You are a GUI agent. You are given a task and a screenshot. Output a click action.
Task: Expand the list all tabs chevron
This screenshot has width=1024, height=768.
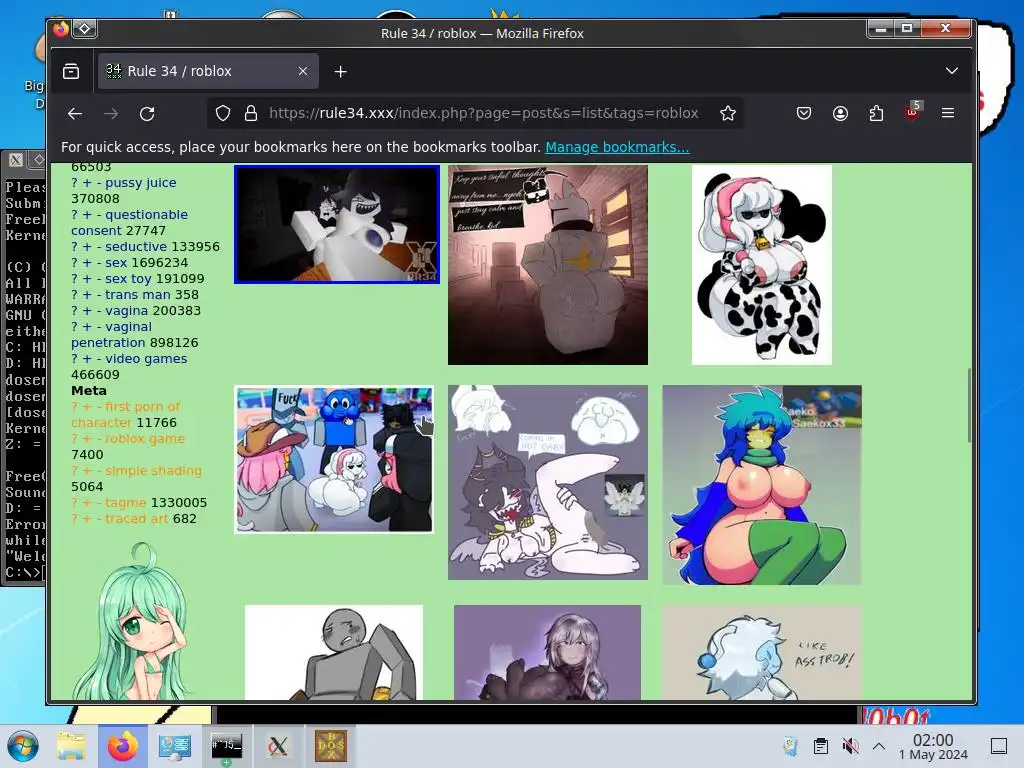click(952, 71)
